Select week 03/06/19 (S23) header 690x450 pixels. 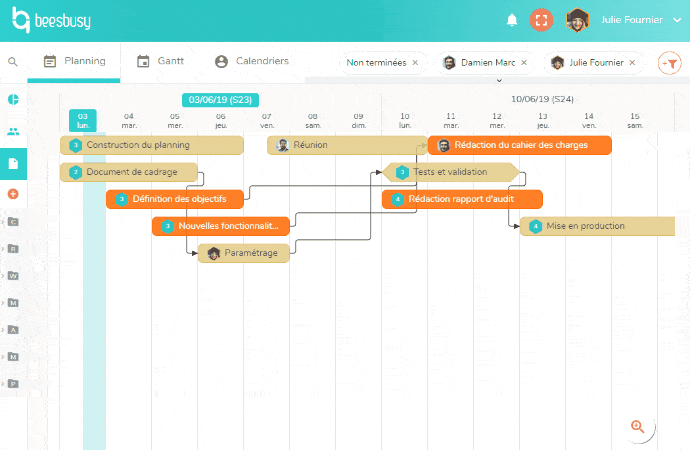220,100
